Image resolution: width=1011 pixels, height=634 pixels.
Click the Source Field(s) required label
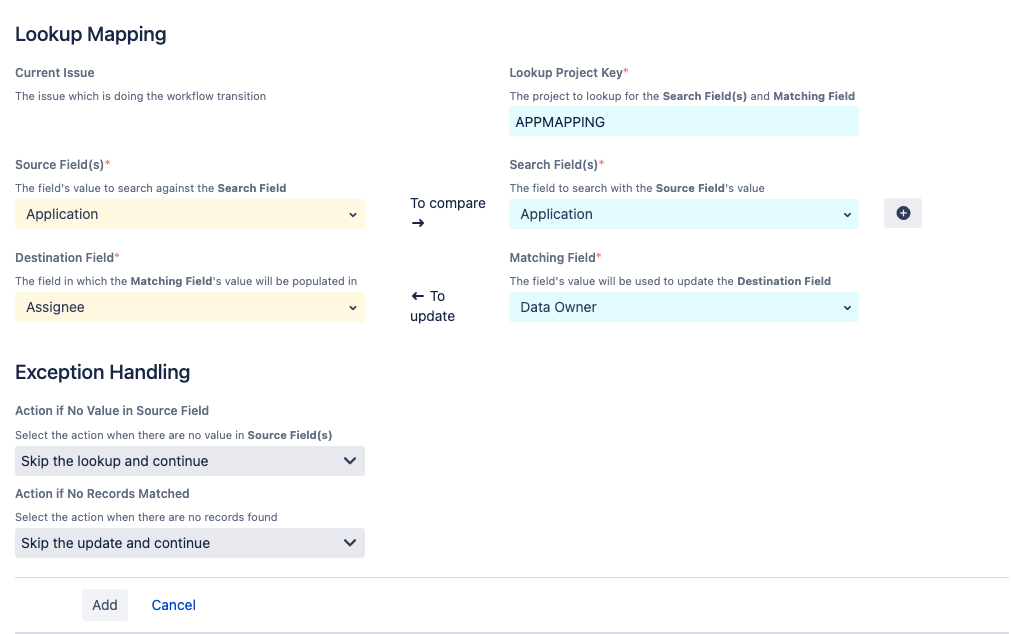(62, 164)
